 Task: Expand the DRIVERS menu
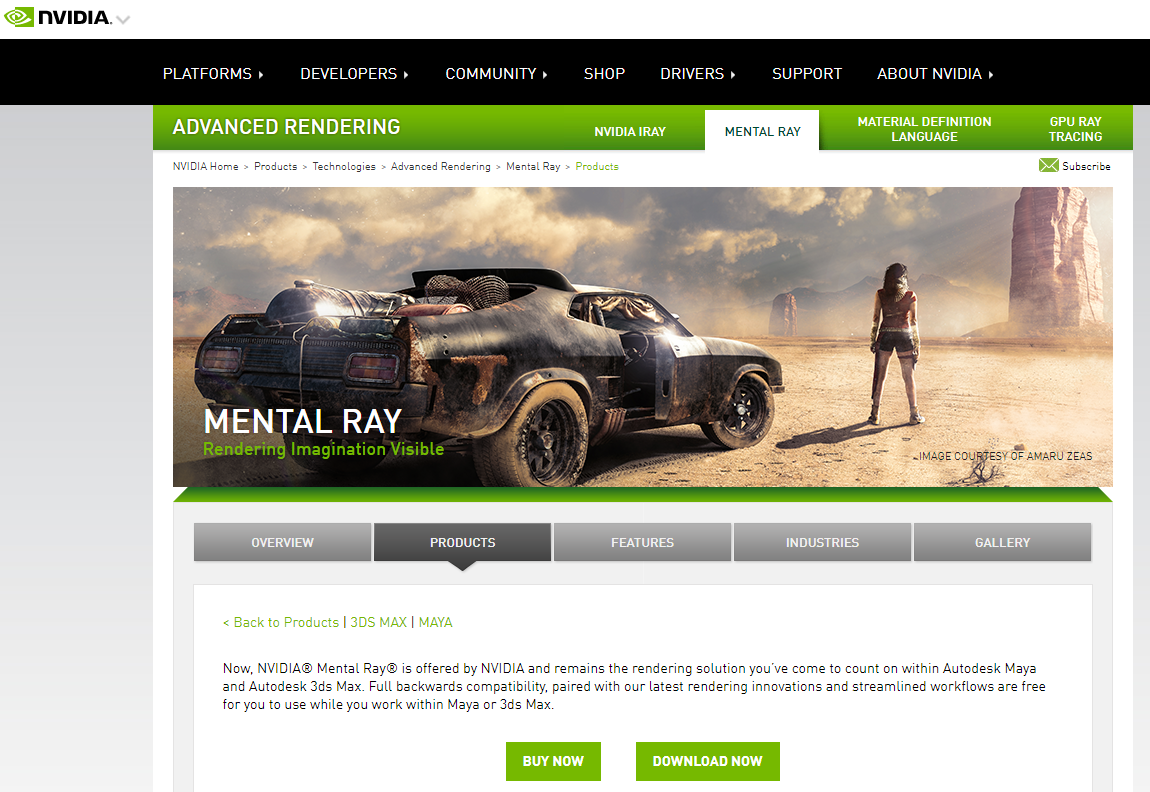point(697,74)
